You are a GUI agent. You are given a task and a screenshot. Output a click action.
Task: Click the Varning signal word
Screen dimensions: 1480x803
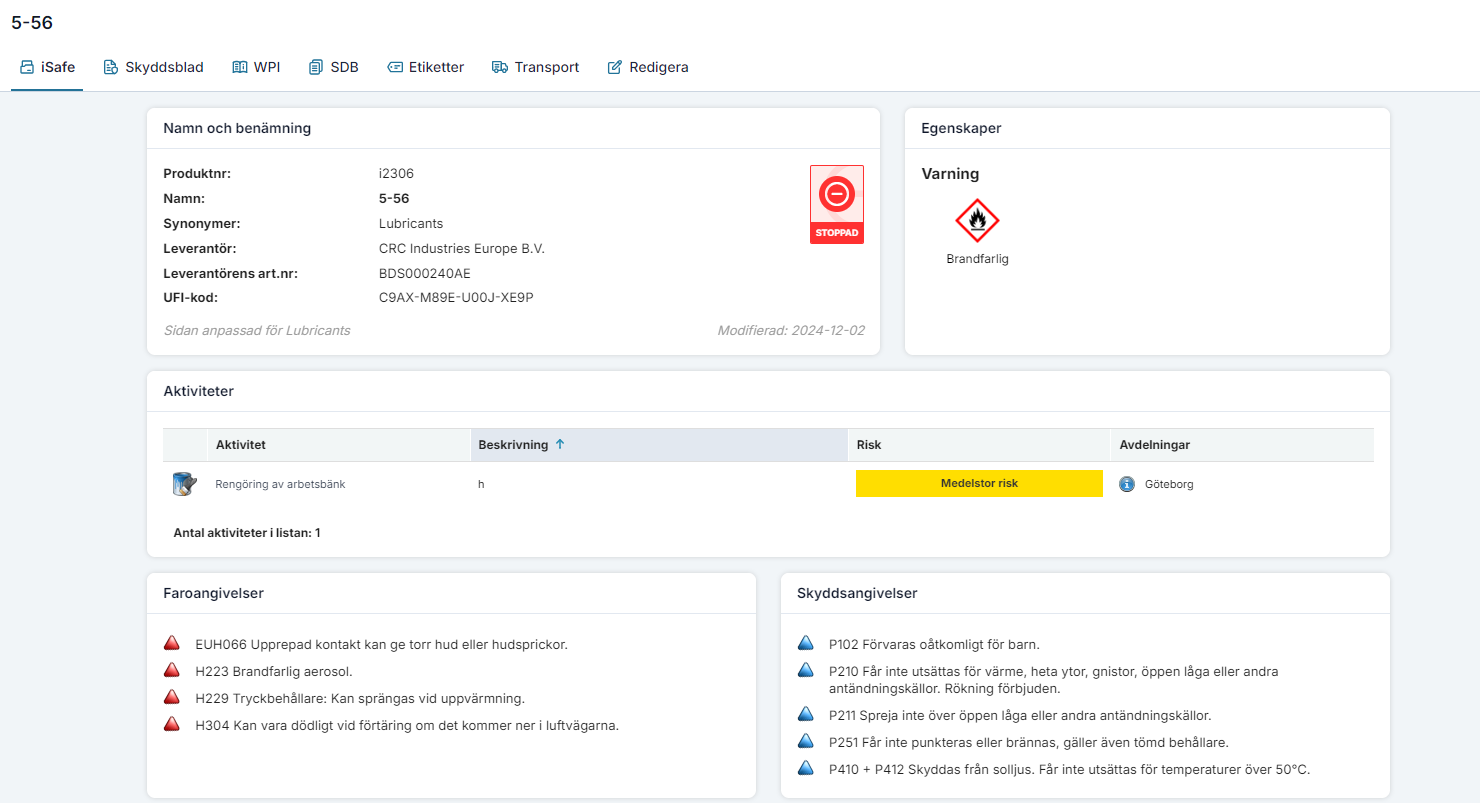point(950,174)
